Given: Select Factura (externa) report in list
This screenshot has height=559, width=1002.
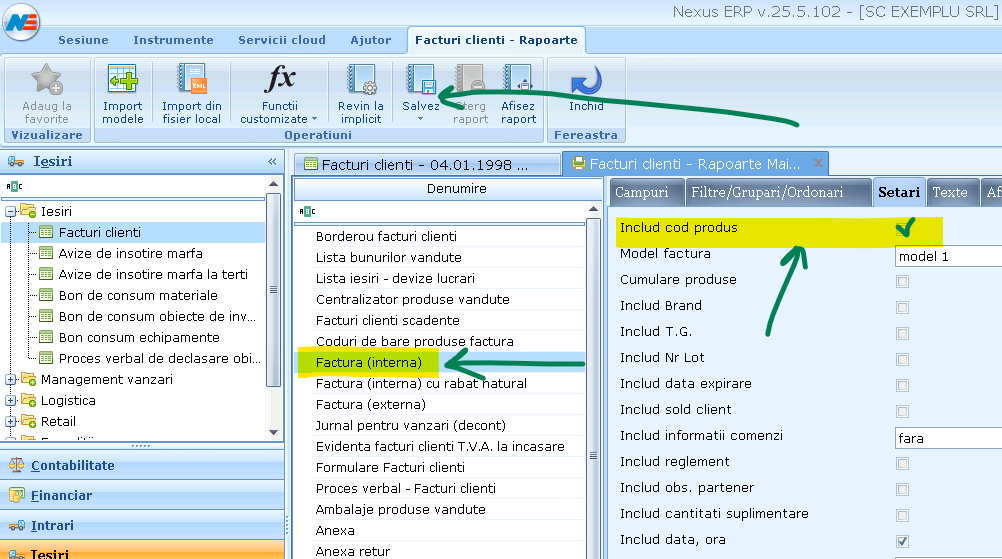Looking at the screenshot, I should [370, 405].
